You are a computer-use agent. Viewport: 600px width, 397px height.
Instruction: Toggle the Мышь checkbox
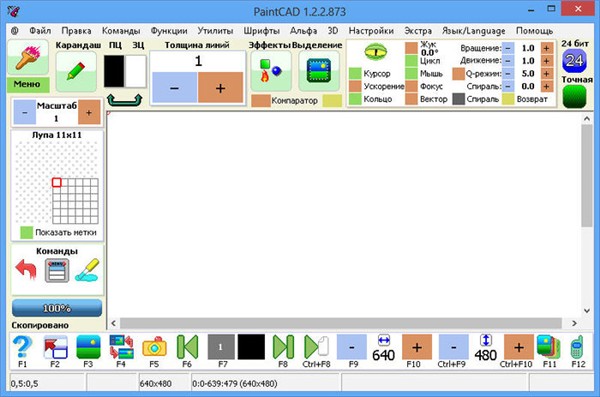tap(411, 74)
